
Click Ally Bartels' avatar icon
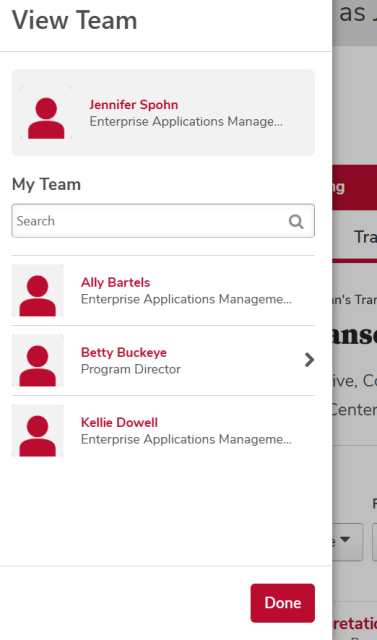[38, 290]
